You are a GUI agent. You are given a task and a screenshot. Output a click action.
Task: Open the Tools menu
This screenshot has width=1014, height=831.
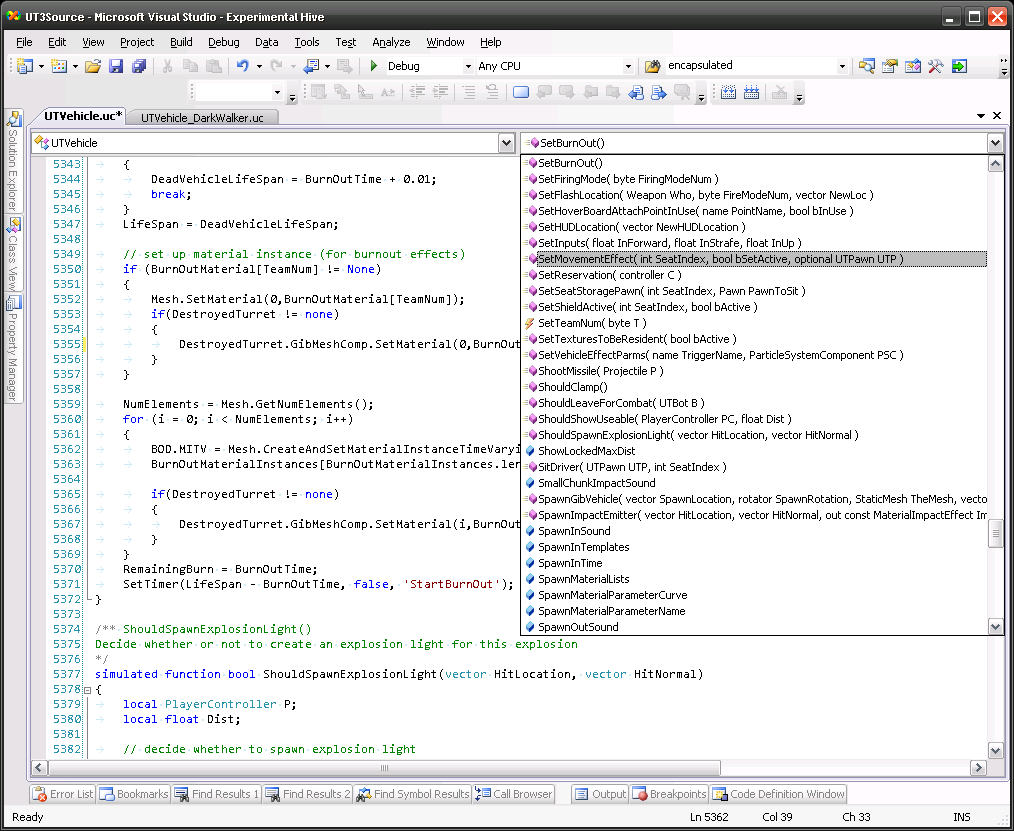pyautogui.click(x=307, y=42)
